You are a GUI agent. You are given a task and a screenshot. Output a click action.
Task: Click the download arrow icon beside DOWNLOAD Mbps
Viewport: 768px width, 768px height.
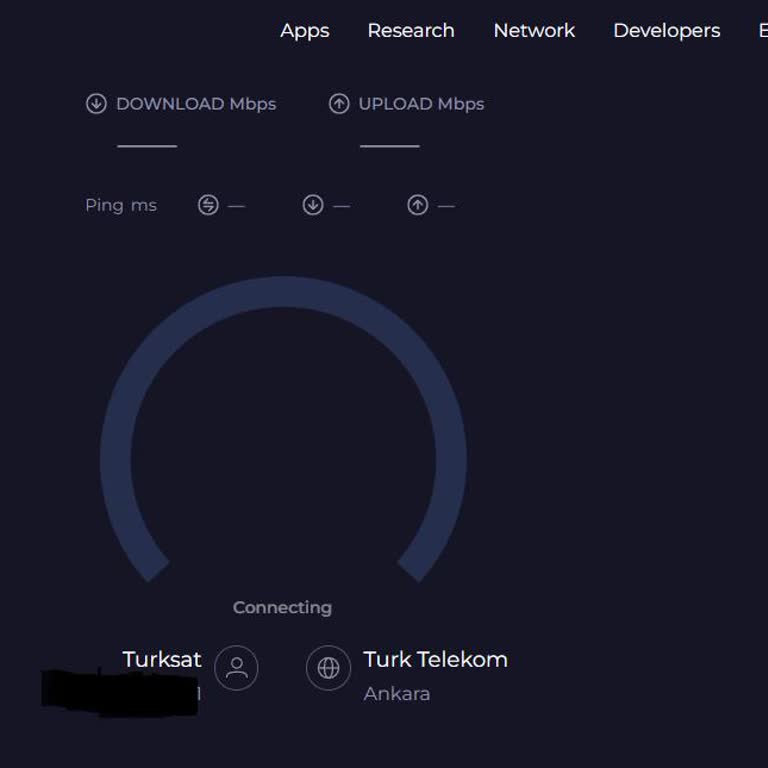click(96, 104)
